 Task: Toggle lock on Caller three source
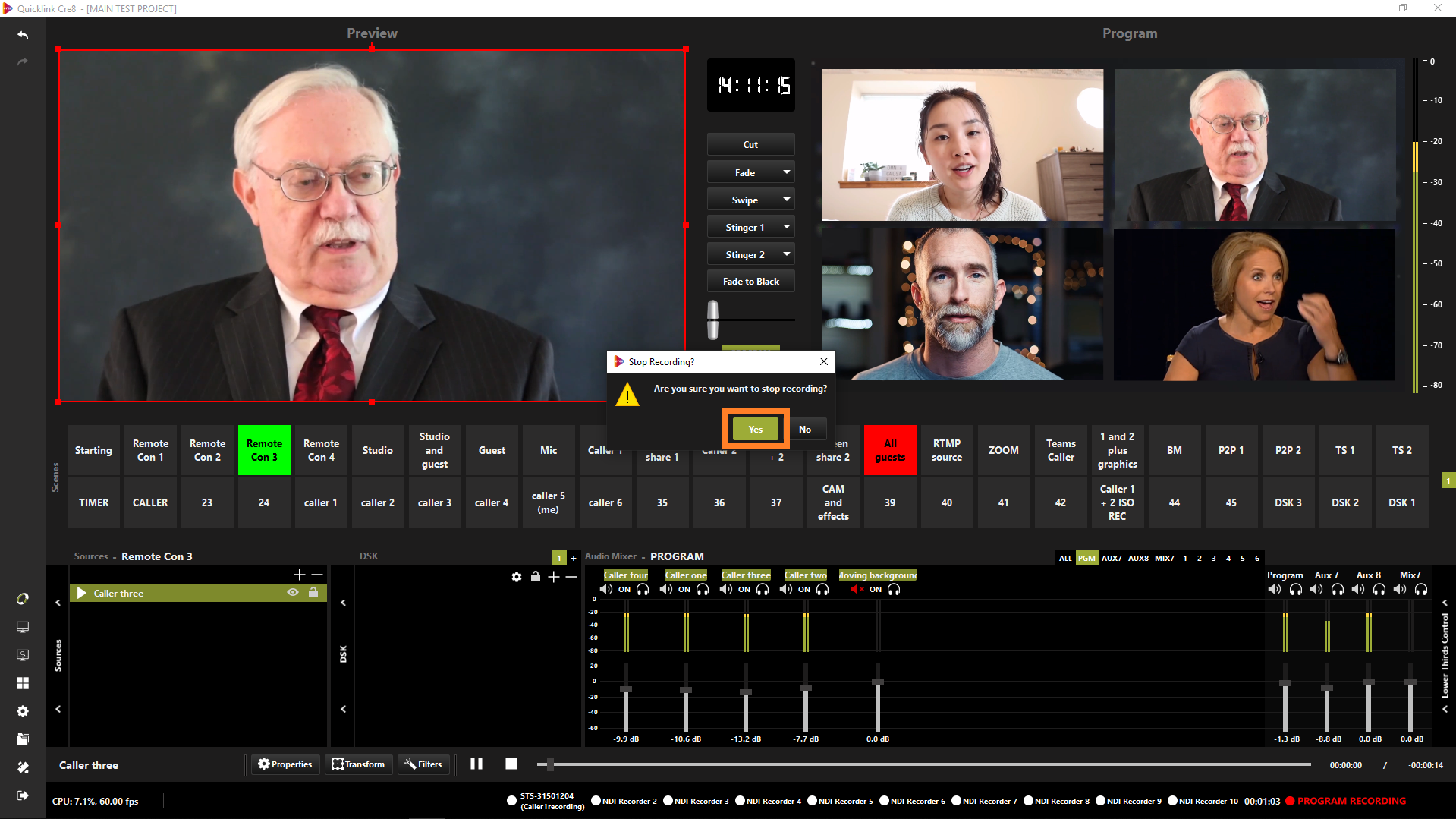(313, 593)
